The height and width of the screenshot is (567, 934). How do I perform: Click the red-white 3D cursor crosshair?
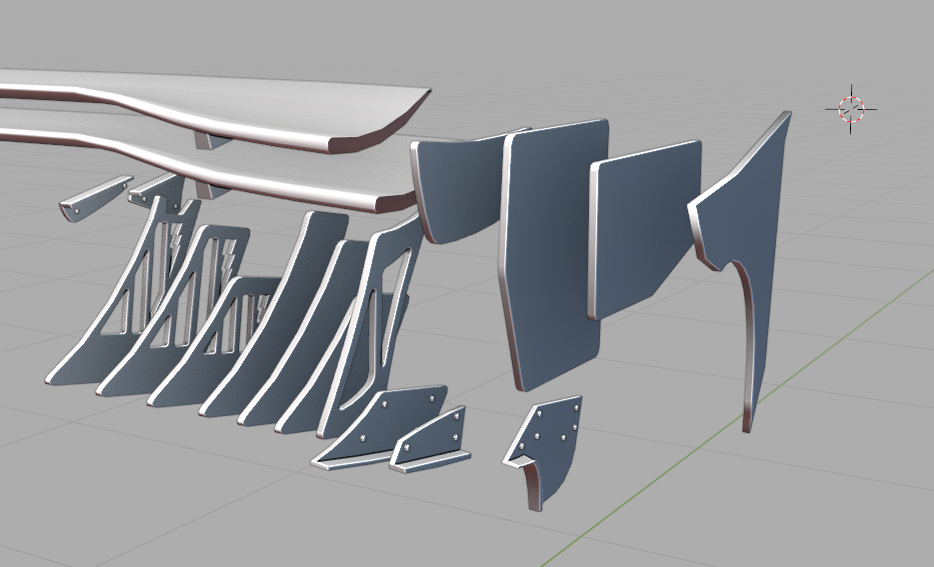[851, 110]
